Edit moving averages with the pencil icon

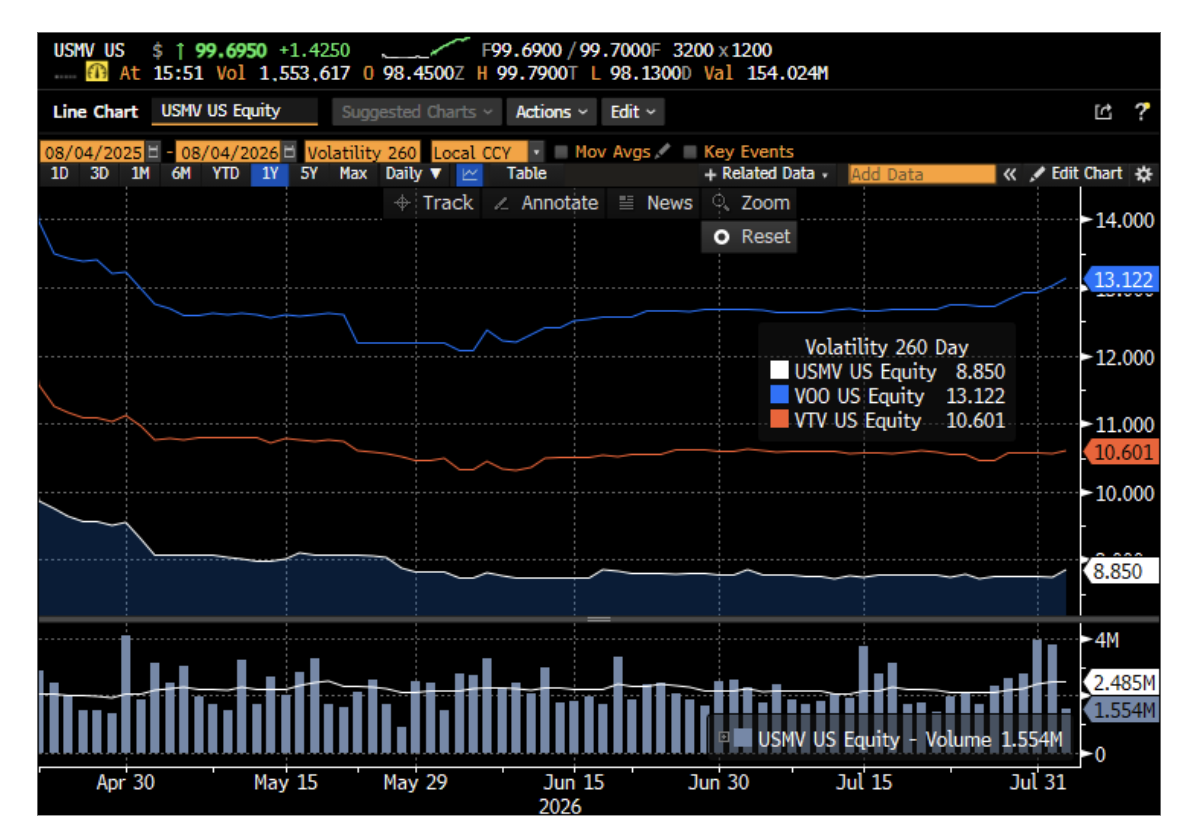[663, 151]
